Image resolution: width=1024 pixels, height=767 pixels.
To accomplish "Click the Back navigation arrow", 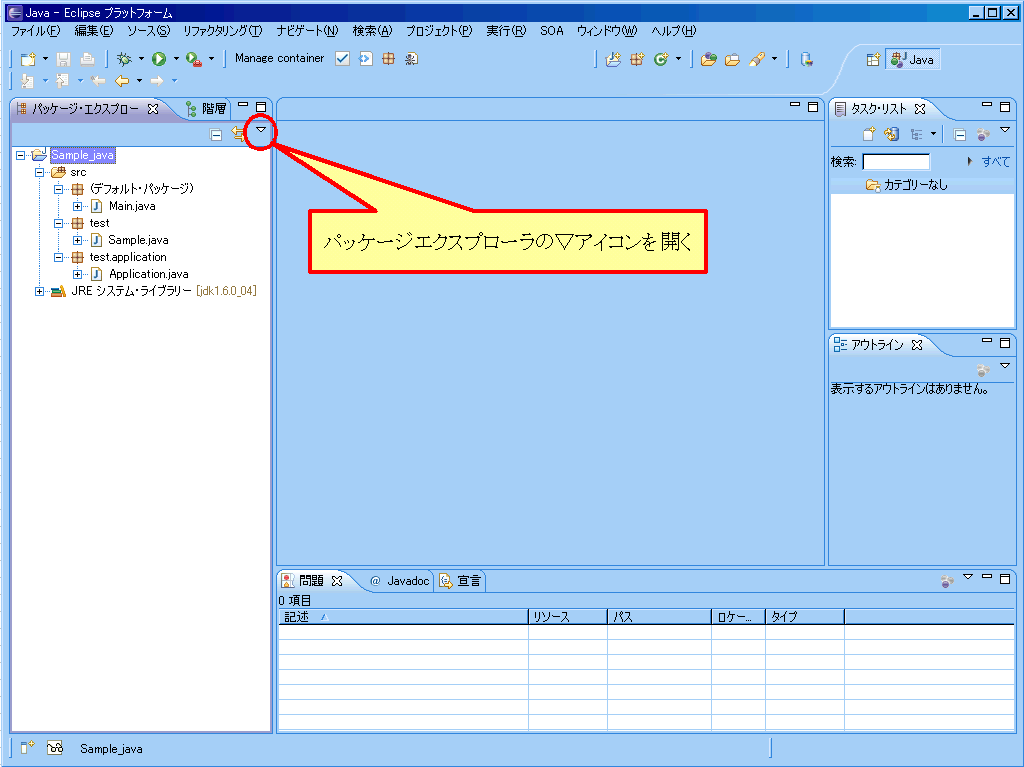I will pyautogui.click(x=121, y=80).
